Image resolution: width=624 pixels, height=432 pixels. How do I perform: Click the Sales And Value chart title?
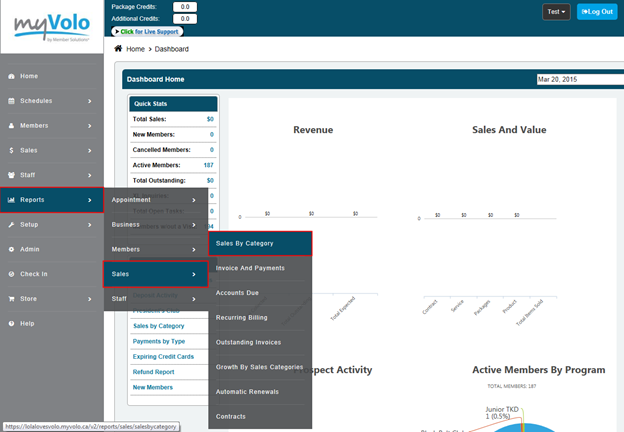[x=509, y=130]
